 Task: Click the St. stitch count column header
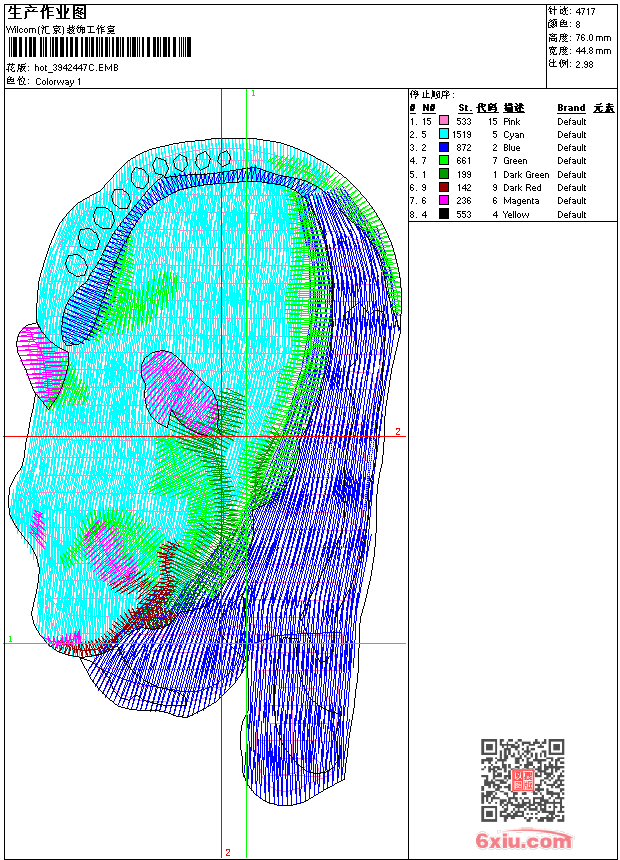tap(464, 108)
